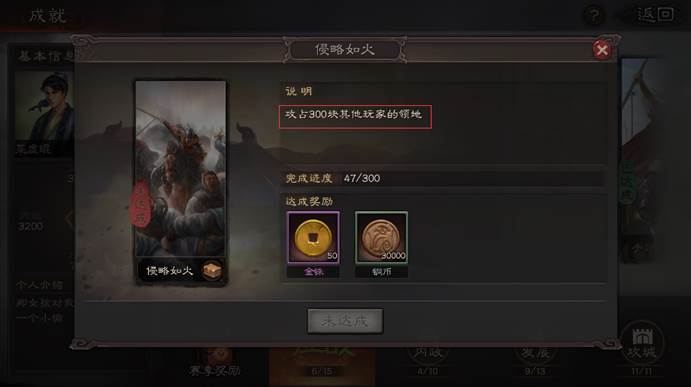
Task: Click the treasure box icon on the card
Action: (212, 271)
